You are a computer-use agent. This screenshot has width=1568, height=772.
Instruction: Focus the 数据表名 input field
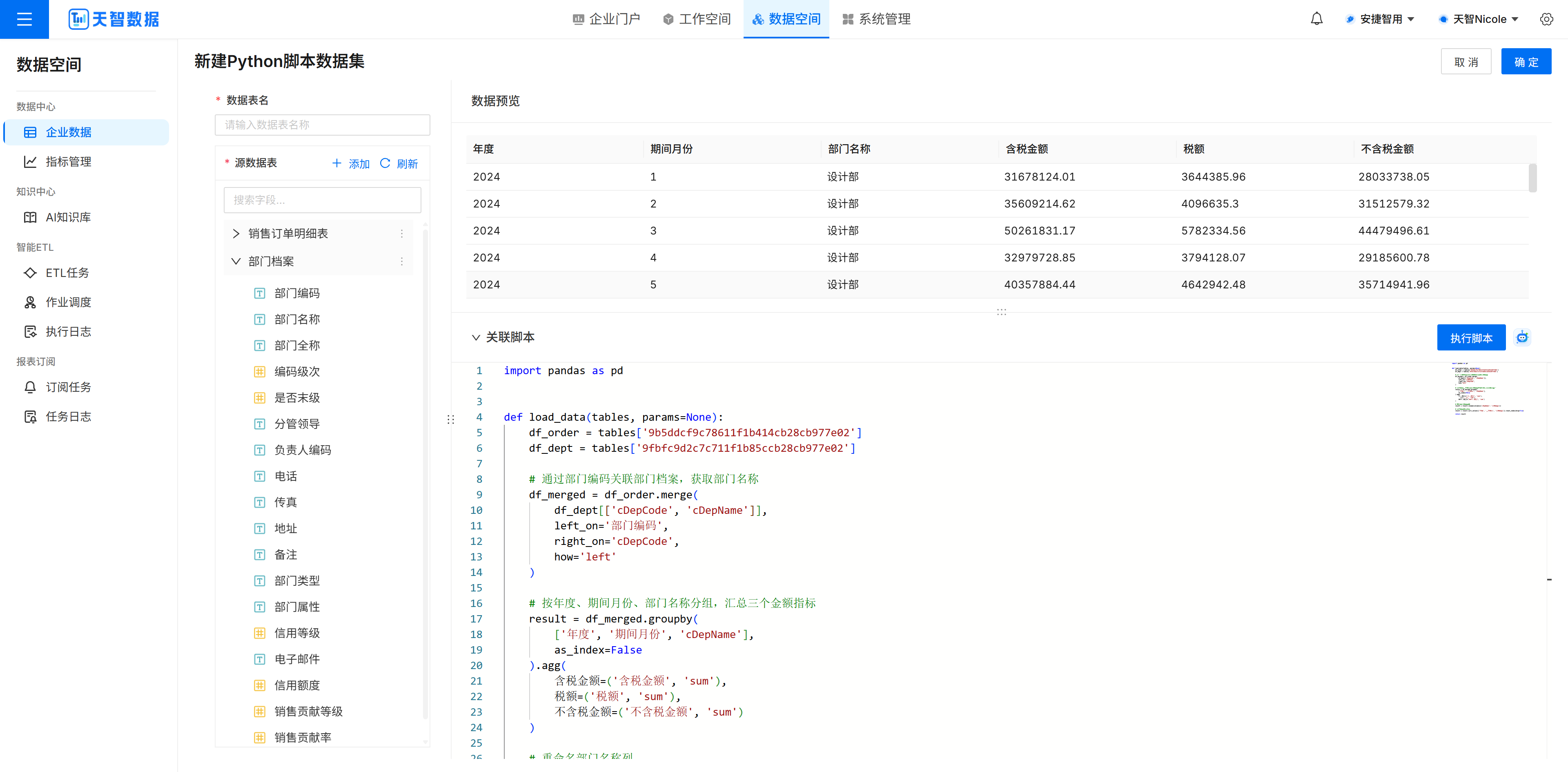[322, 125]
